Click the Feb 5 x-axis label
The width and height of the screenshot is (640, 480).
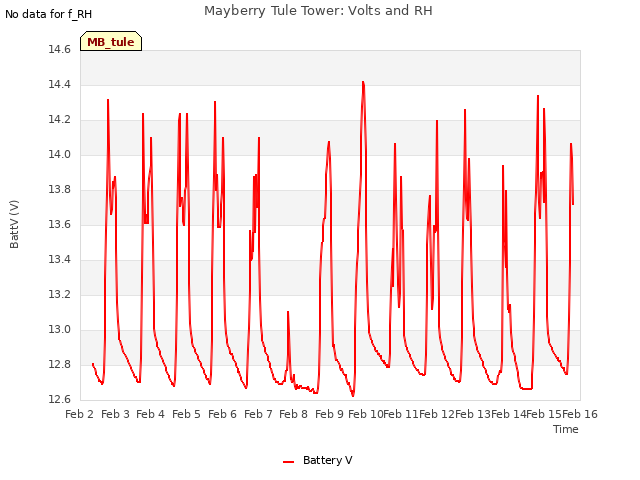click(x=187, y=414)
